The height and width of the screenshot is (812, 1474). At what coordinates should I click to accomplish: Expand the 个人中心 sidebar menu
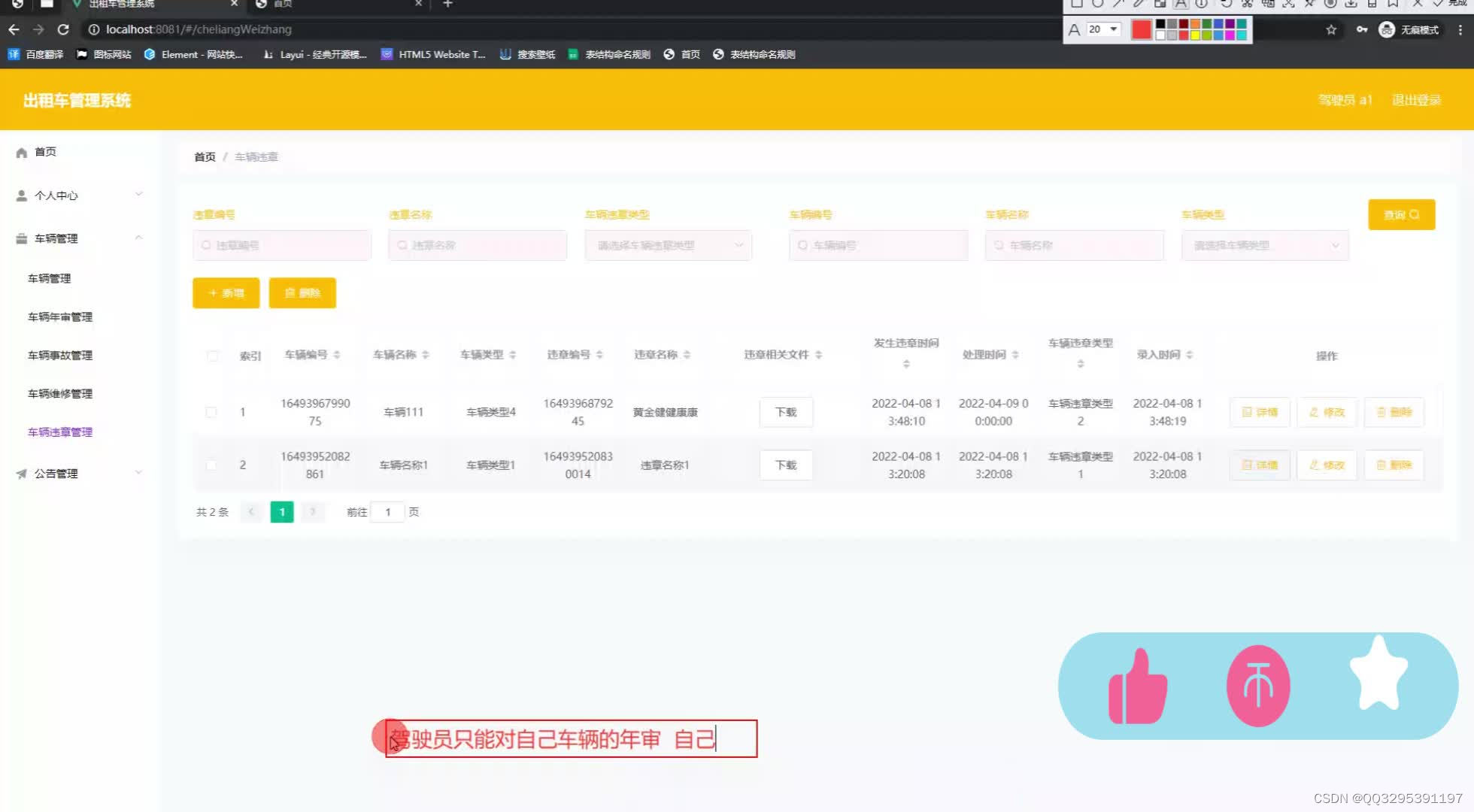pos(79,195)
